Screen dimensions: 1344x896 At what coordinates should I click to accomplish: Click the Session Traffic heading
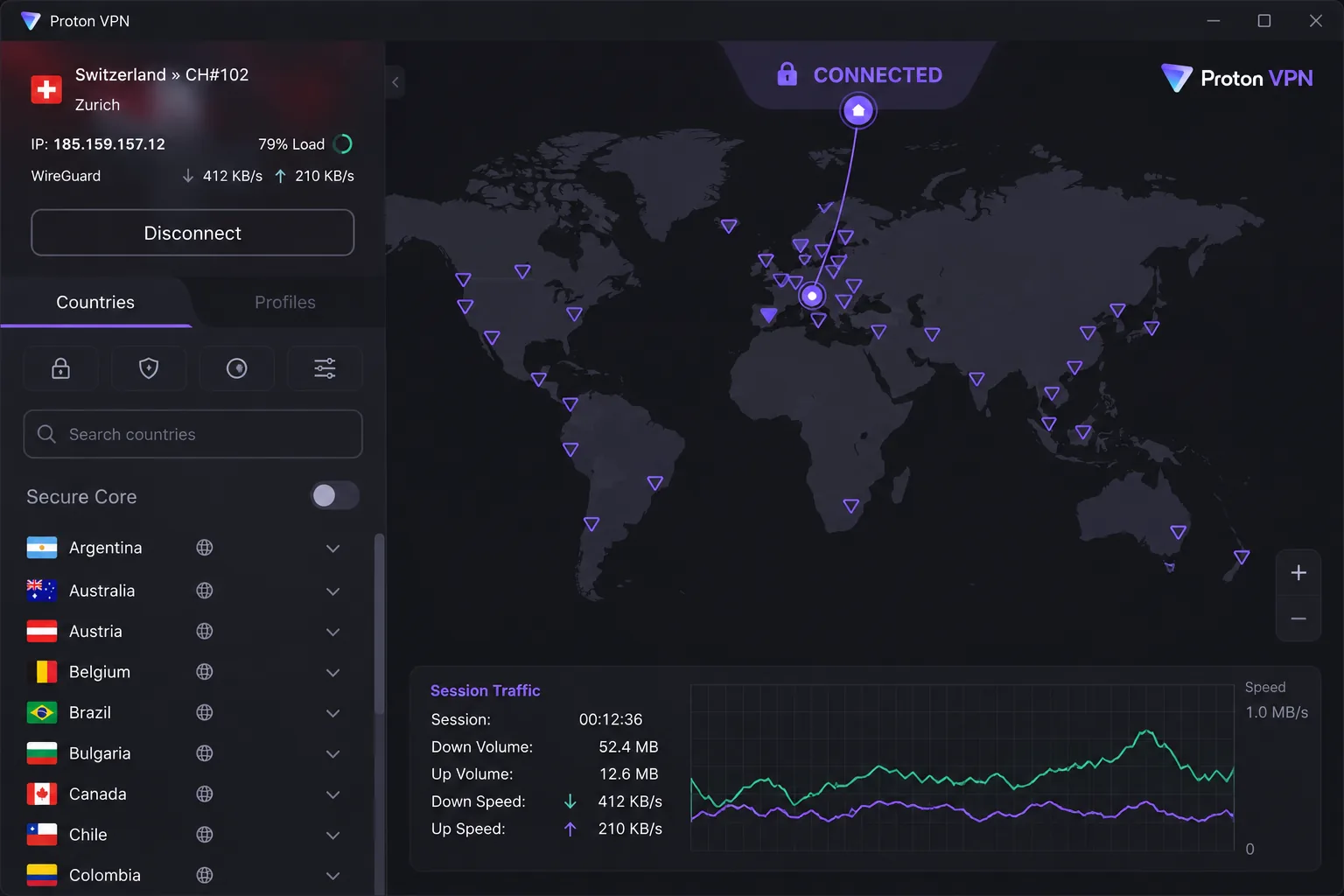pyautogui.click(x=486, y=690)
